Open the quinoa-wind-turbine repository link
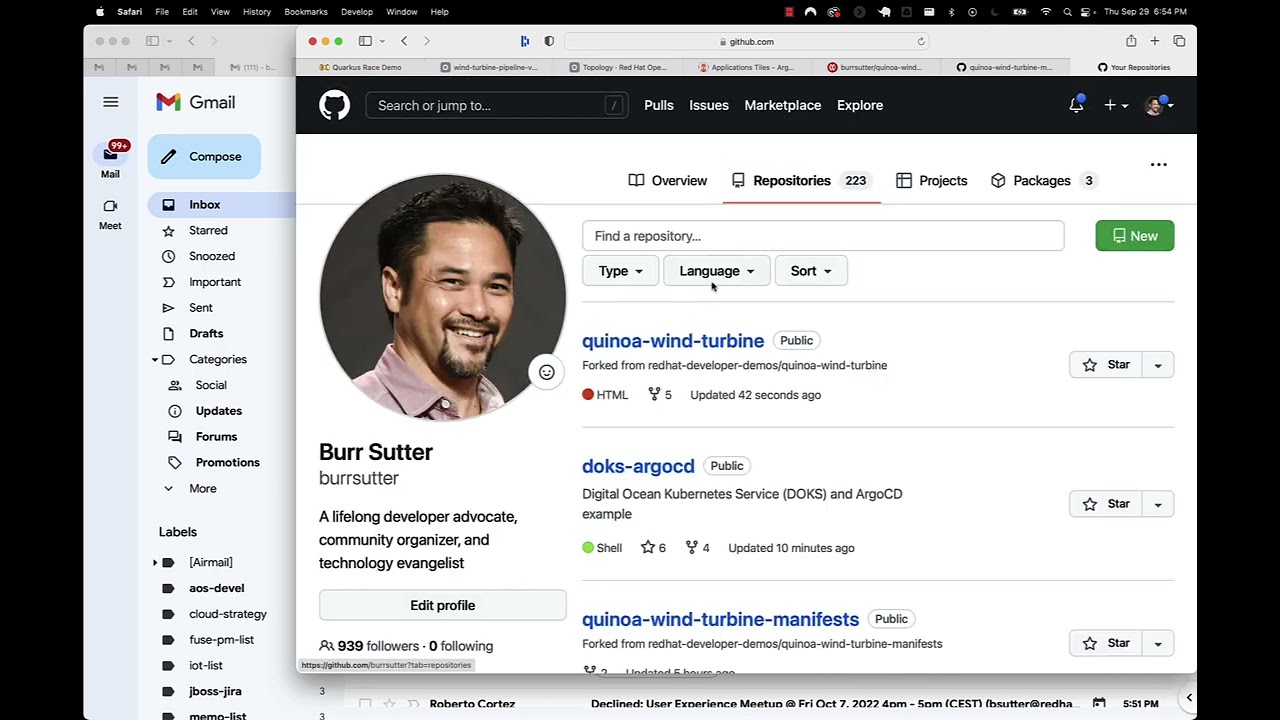Viewport: 1280px width, 720px height. [673, 341]
